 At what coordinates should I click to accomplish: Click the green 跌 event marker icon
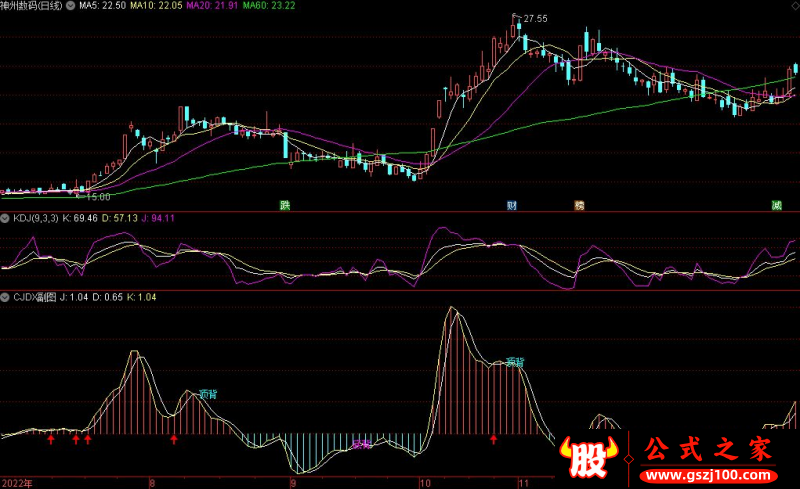(x=286, y=206)
